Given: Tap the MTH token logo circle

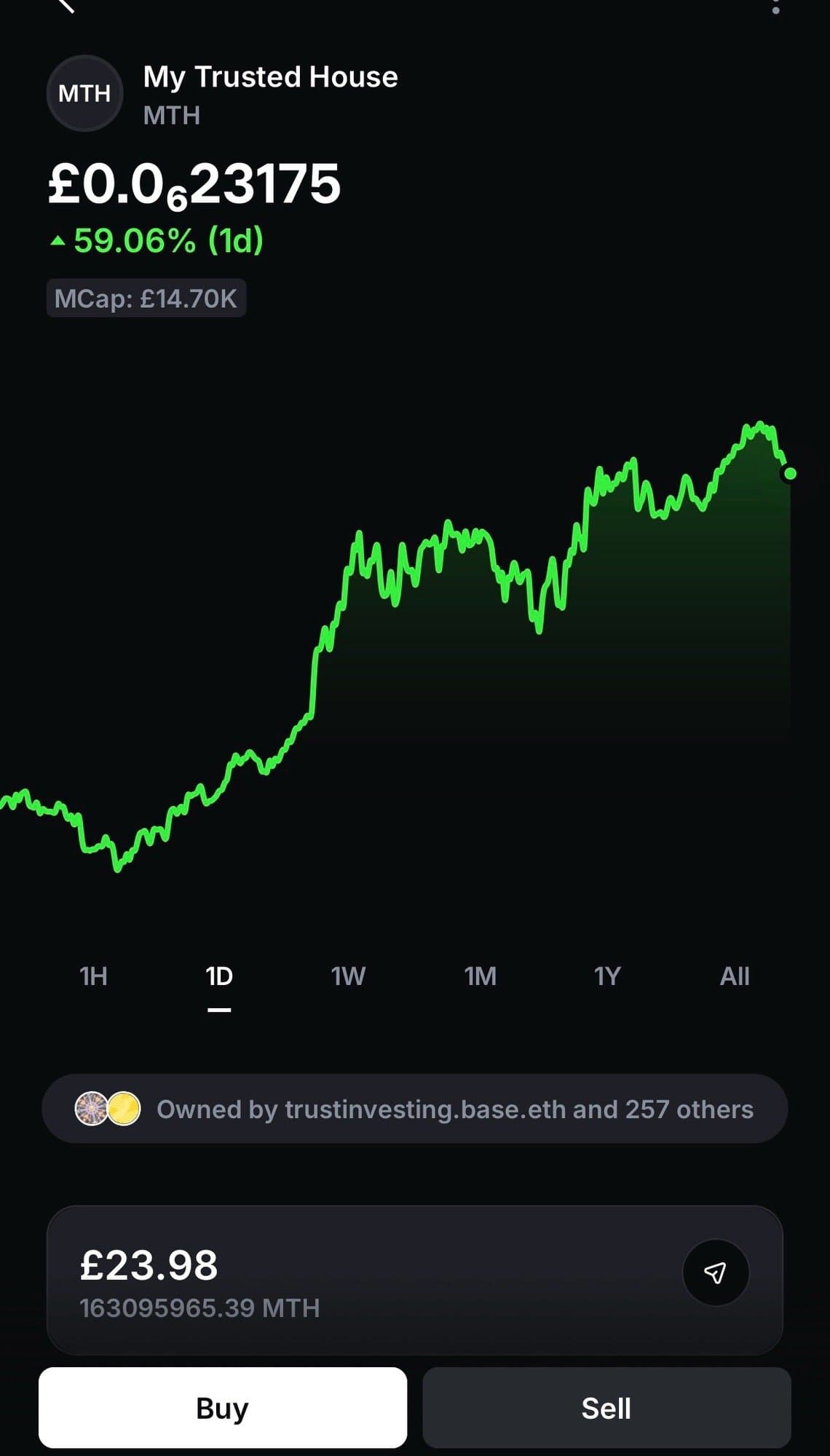Looking at the screenshot, I should (84, 93).
